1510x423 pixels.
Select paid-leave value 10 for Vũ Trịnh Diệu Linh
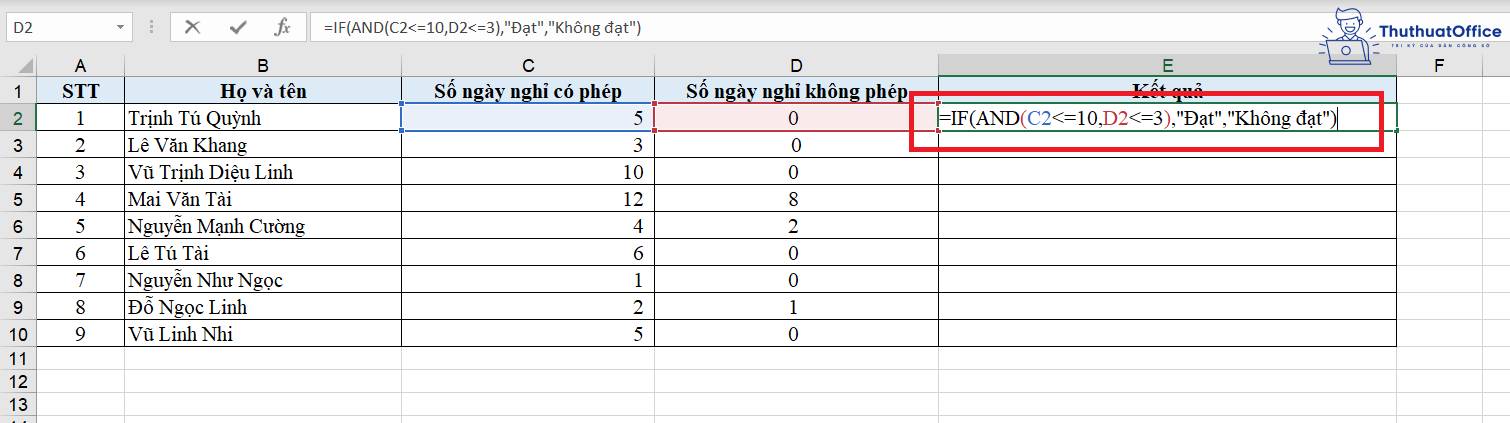coord(527,172)
